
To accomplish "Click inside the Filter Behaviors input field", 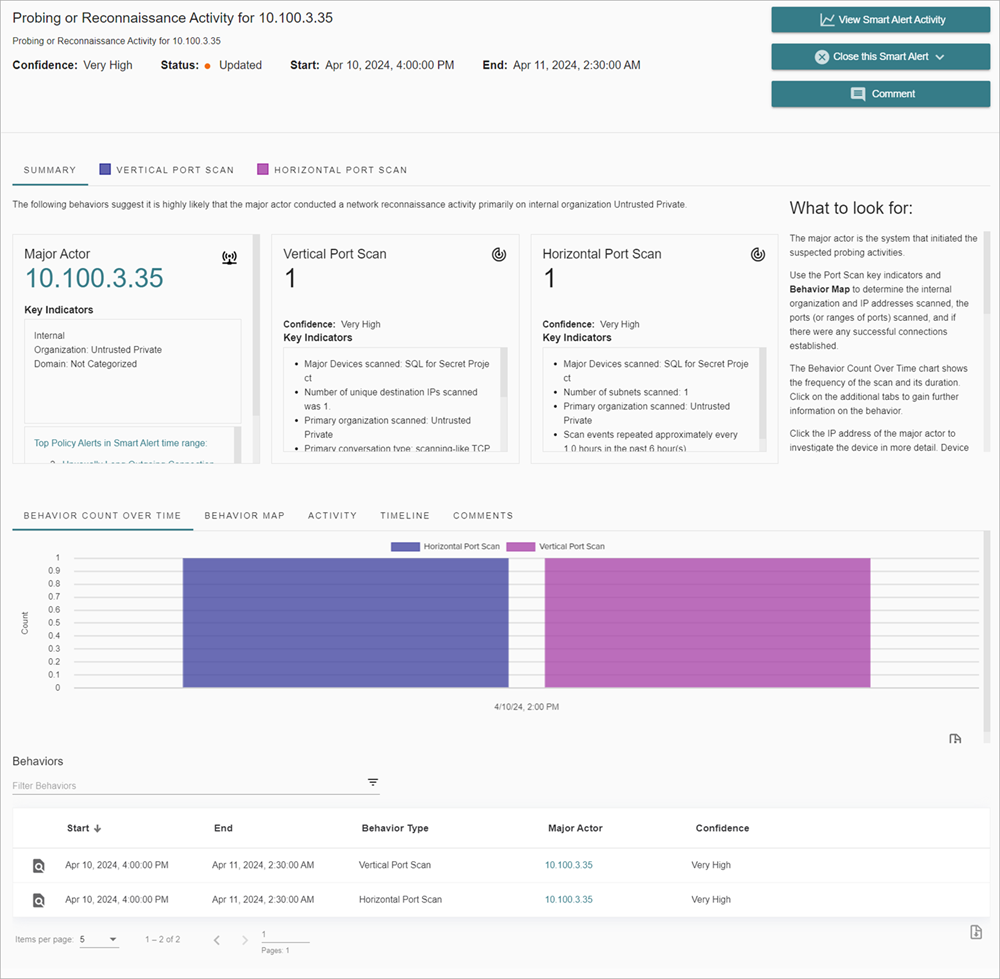I will [x=150, y=785].
